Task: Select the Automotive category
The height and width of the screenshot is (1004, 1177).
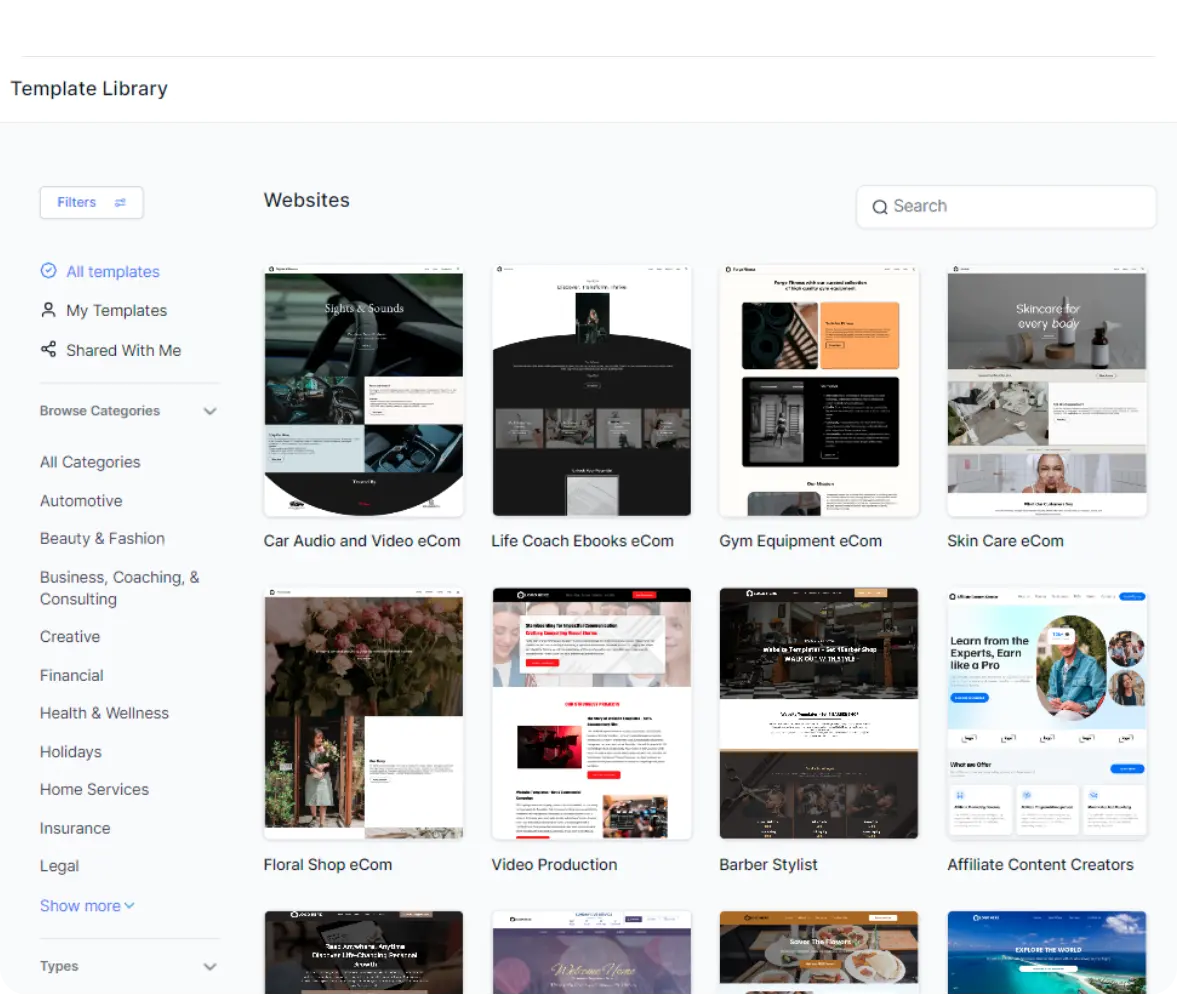Action: [x=81, y=501]
